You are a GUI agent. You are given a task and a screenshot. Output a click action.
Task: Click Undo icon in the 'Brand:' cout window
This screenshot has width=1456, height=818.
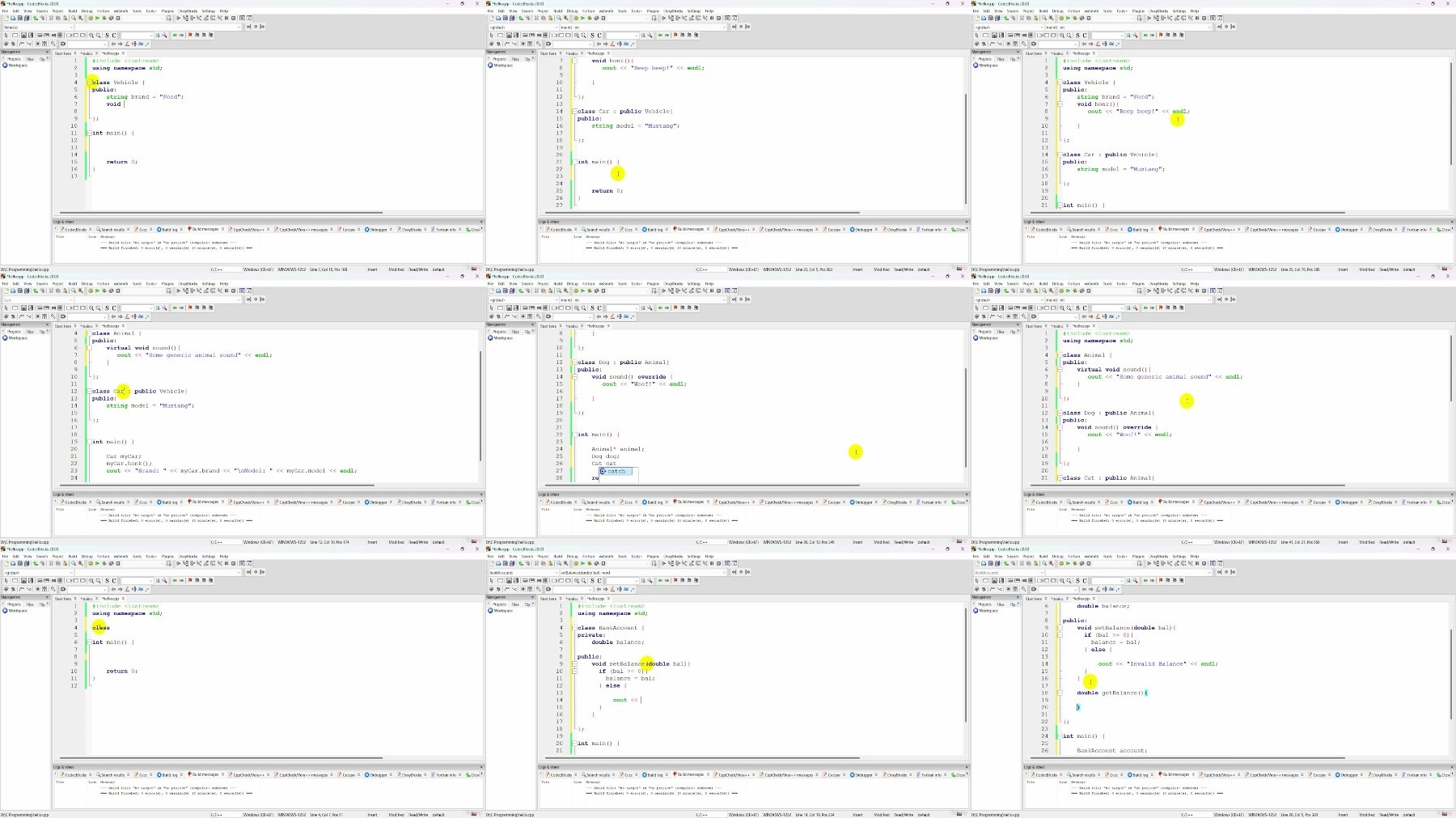tap(36, 290)
